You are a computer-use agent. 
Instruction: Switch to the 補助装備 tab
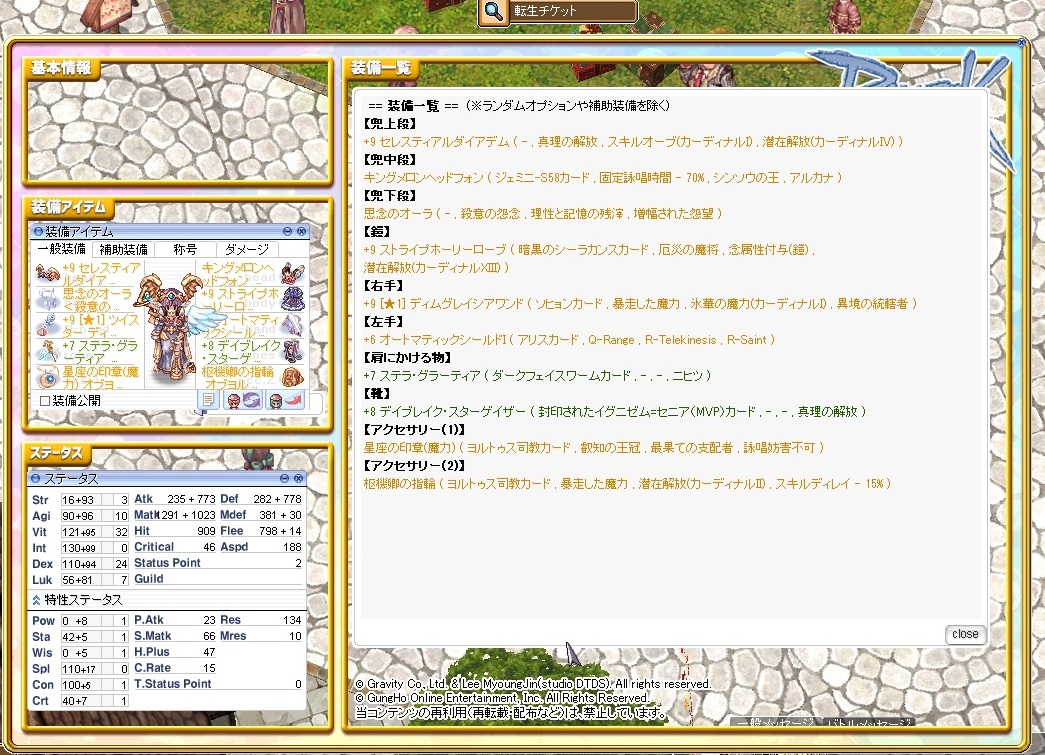tap(124, 249)
